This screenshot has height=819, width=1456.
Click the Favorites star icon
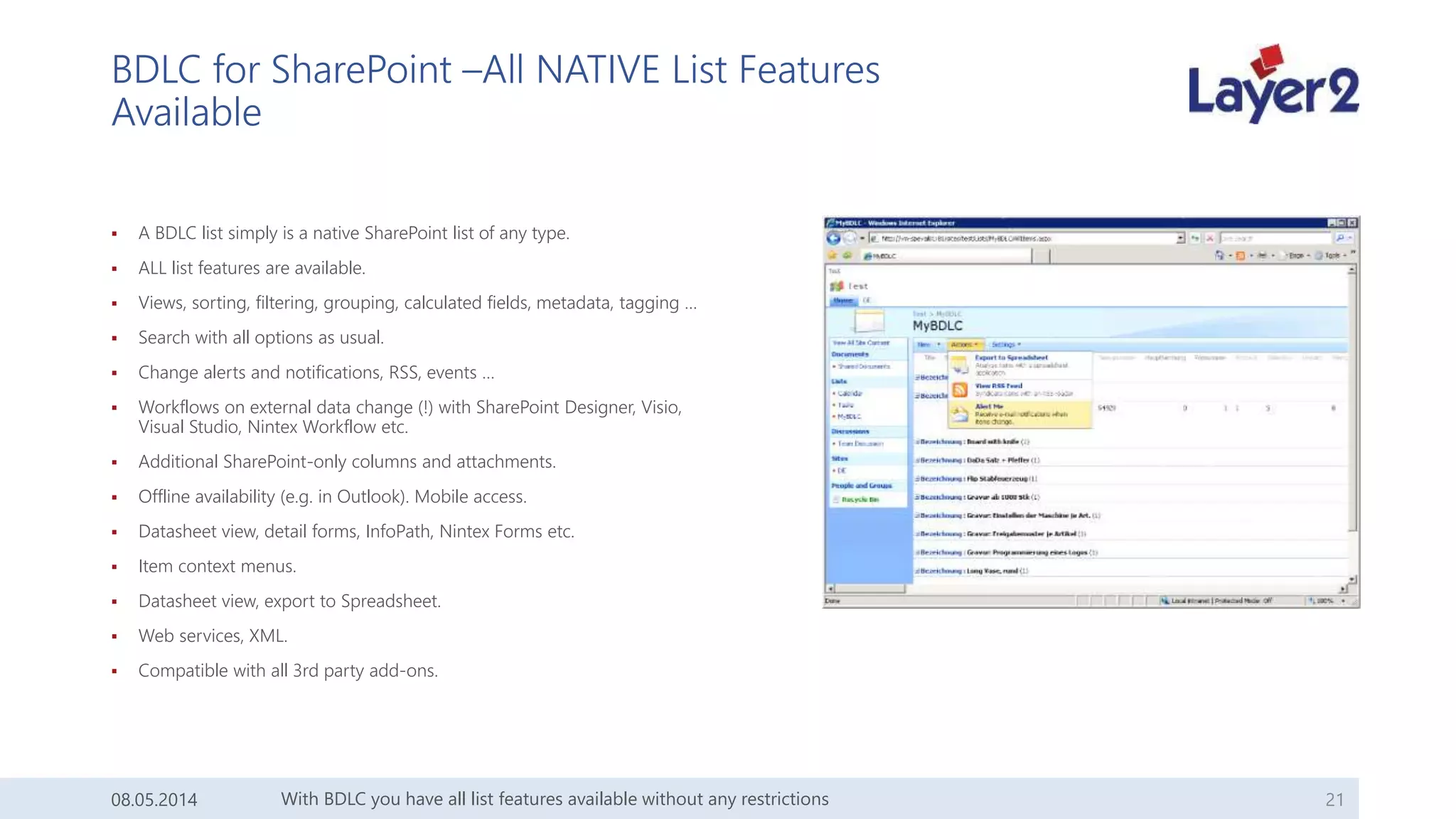pos(833,255)
